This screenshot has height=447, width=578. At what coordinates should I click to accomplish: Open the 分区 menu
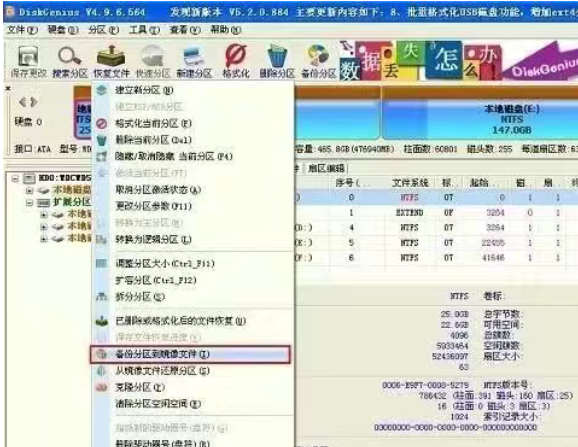103,29
